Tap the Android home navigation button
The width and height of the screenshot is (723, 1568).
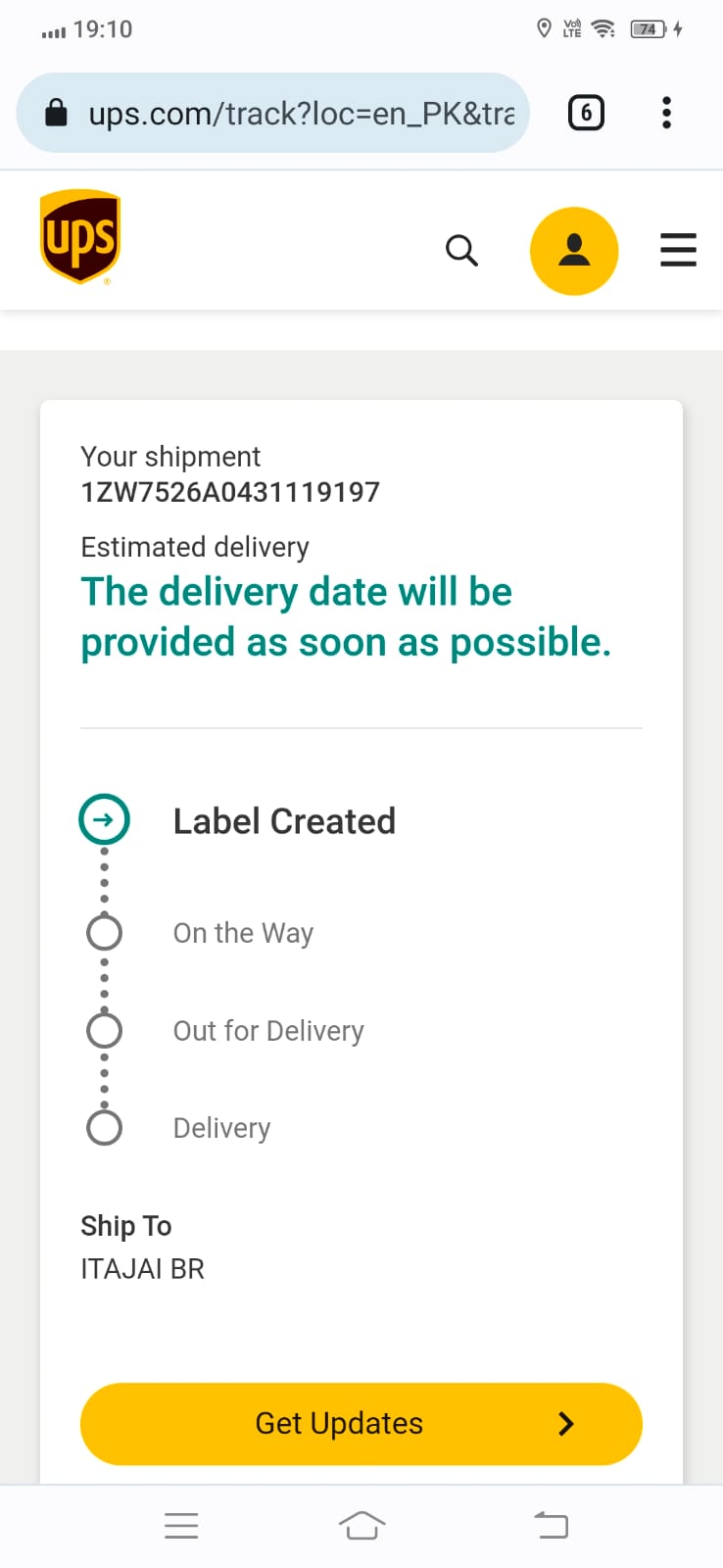[361, 1526]
